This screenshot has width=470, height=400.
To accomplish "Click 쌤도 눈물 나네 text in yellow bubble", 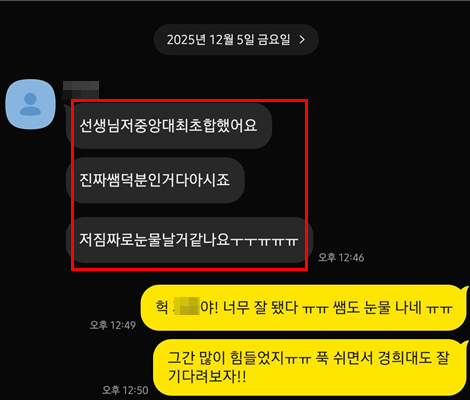I will [x=378, y=307].
